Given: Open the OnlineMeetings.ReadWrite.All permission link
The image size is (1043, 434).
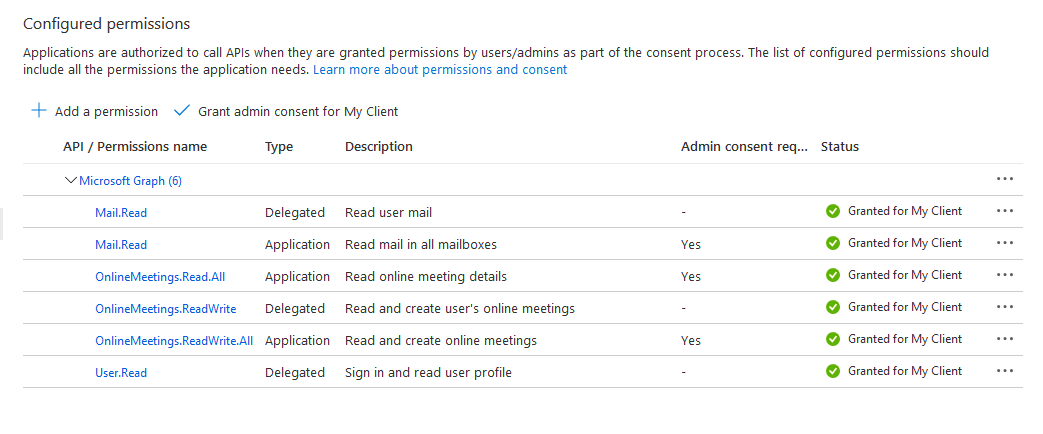Looking at the screenshot, I should [x=174, y=341].
